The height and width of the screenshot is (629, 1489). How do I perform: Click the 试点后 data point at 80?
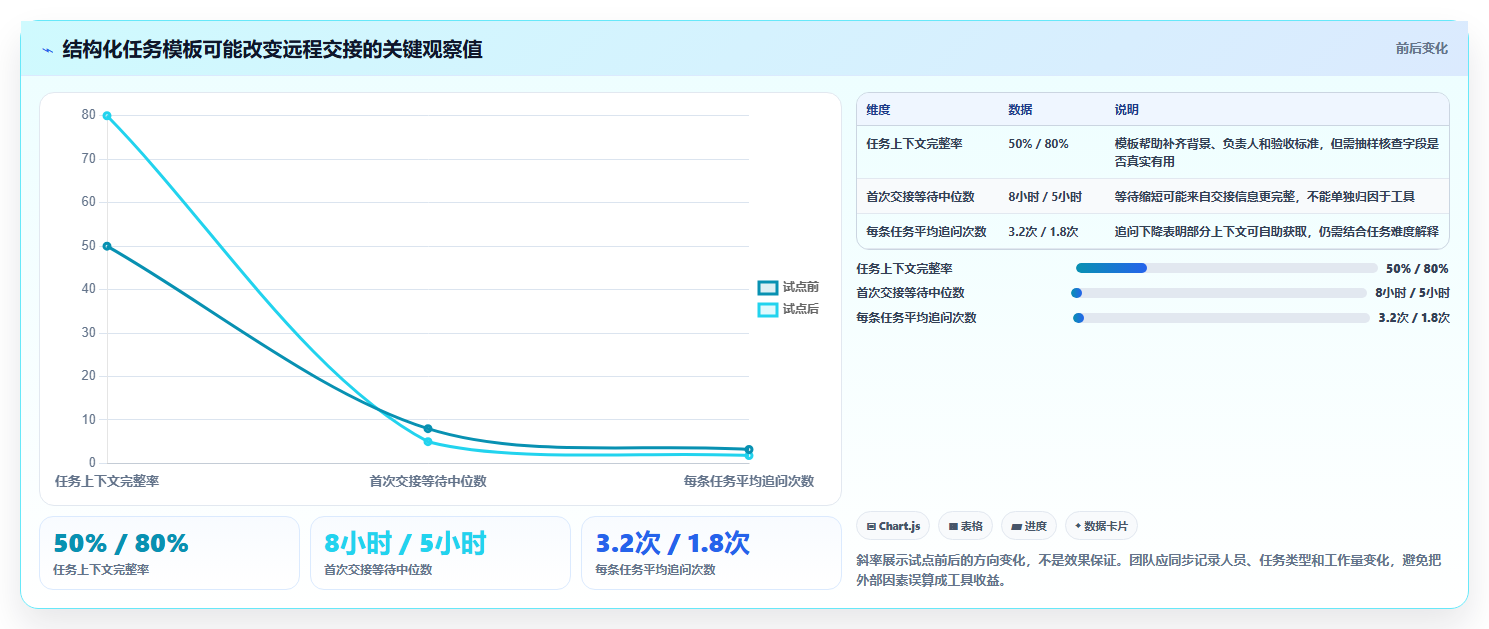point(107,116)
